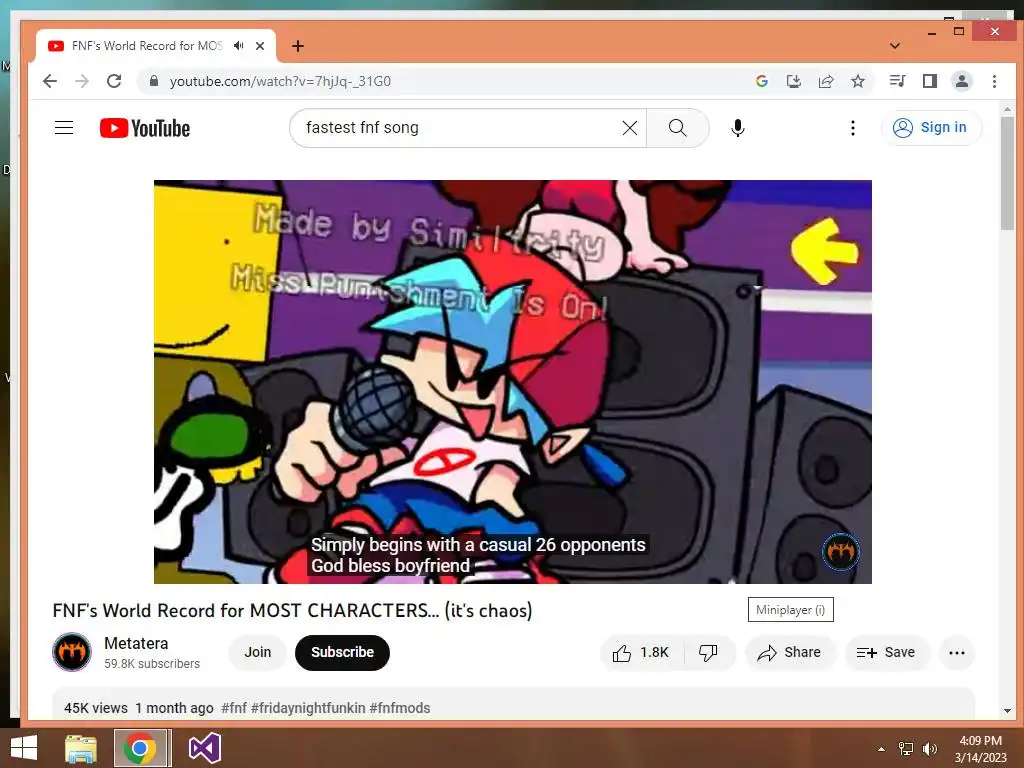This screenshot has width=1024, height=768.
Task: Mute the tab via the speaker icon
Action: 239,46
